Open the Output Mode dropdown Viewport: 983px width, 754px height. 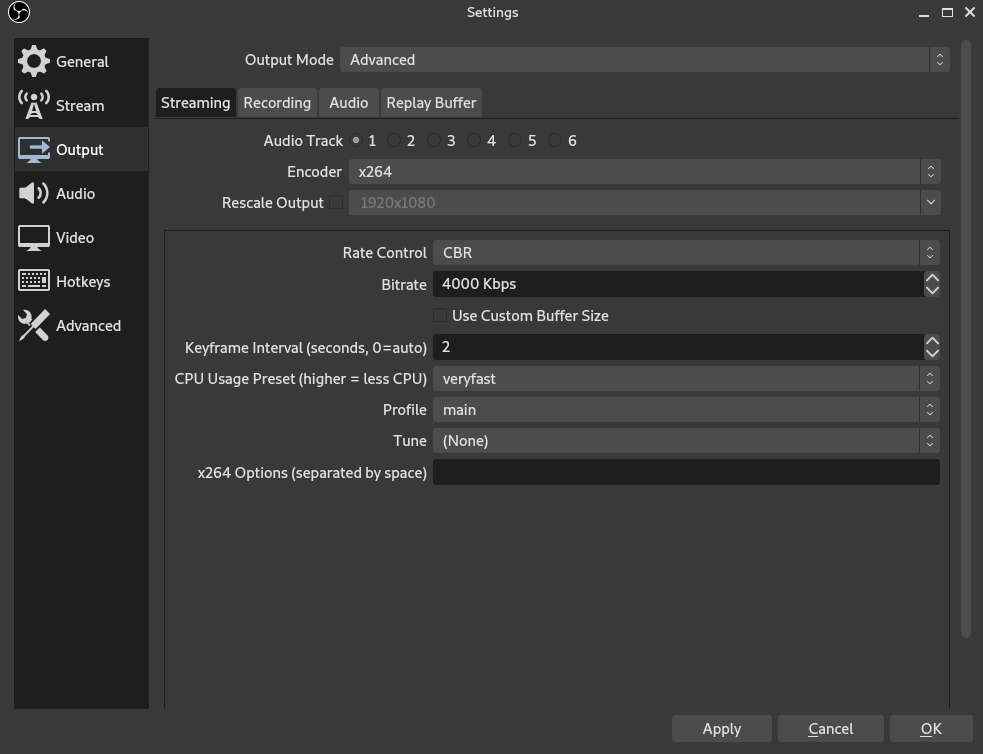(x=644, y=60)
